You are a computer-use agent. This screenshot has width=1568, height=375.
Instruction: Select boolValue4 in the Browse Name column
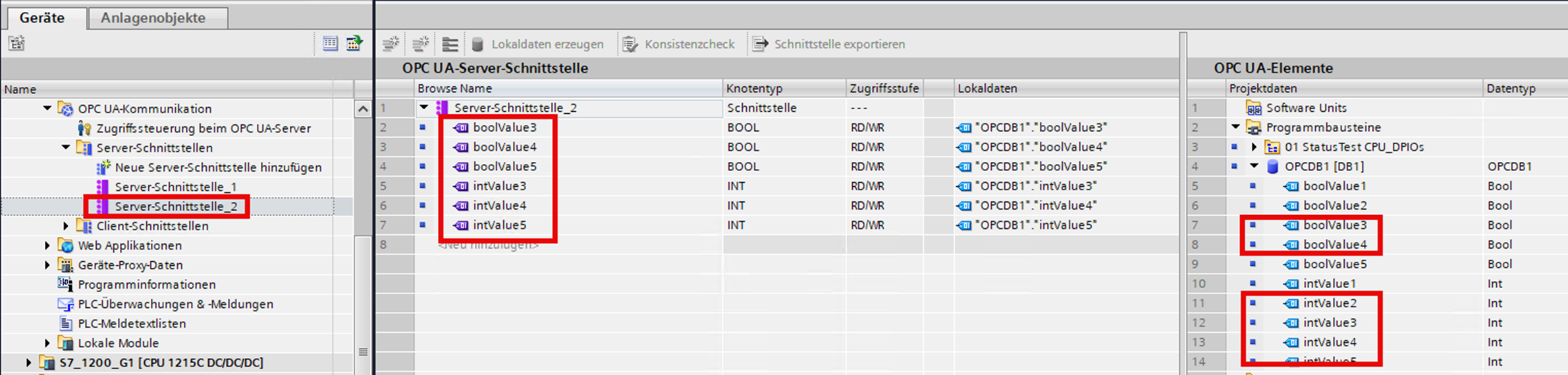(504, 147)
